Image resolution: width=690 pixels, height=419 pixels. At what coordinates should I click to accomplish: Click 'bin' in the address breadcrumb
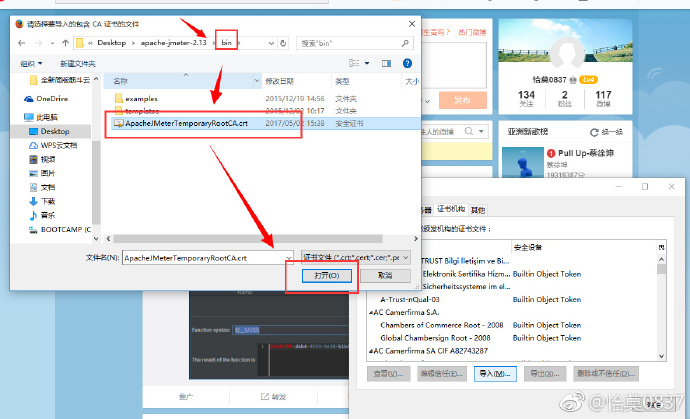pos(226,43)
